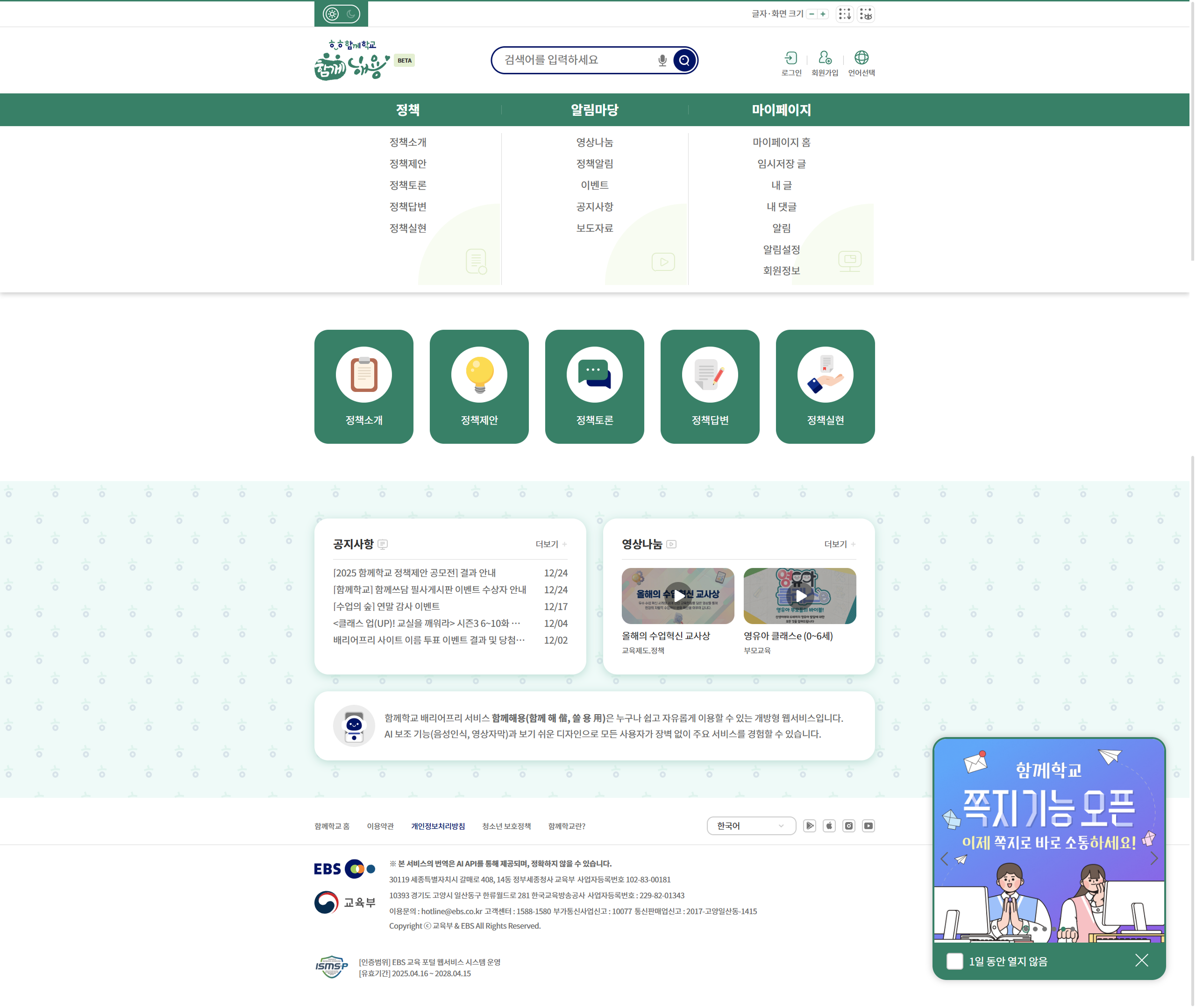
Task: Open the 한국어 language dropdown
Action: click(x=751, y=826)
